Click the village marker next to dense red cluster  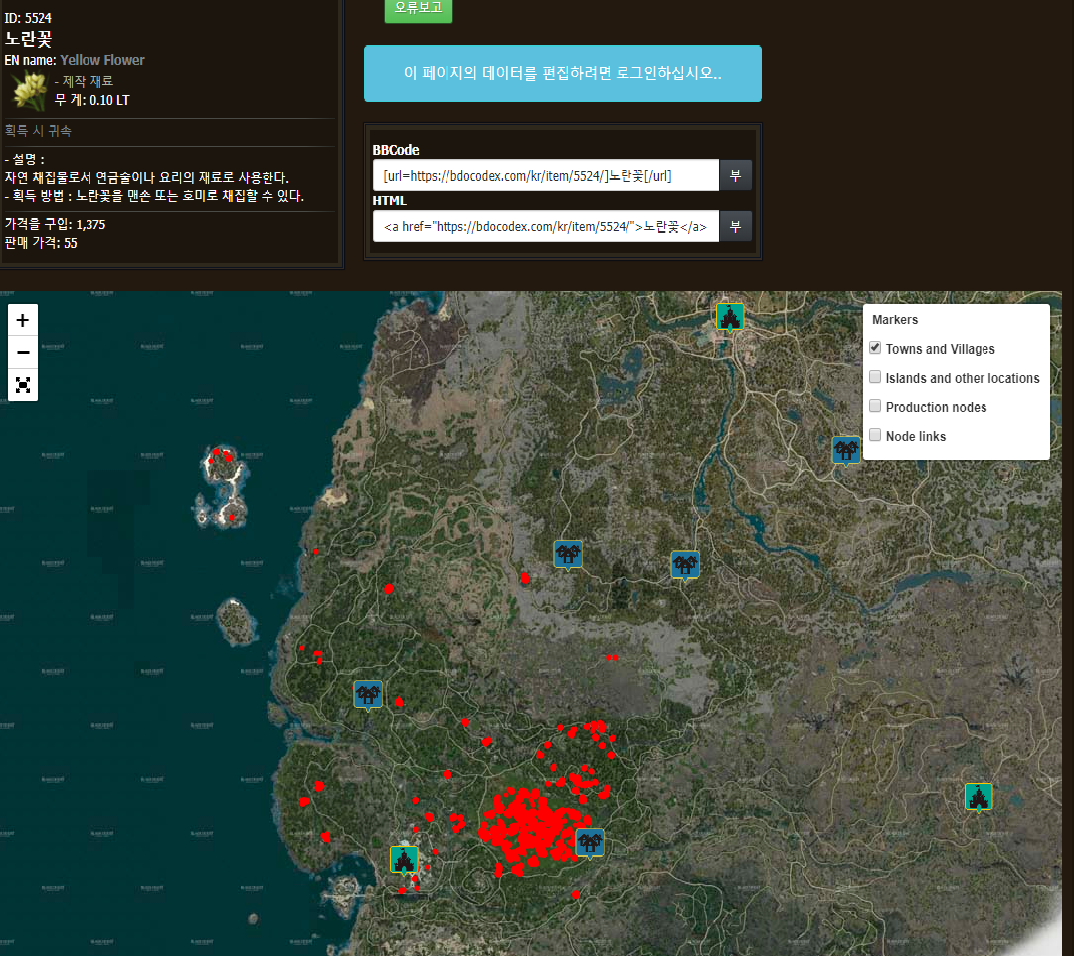click(x=590, y=843)
